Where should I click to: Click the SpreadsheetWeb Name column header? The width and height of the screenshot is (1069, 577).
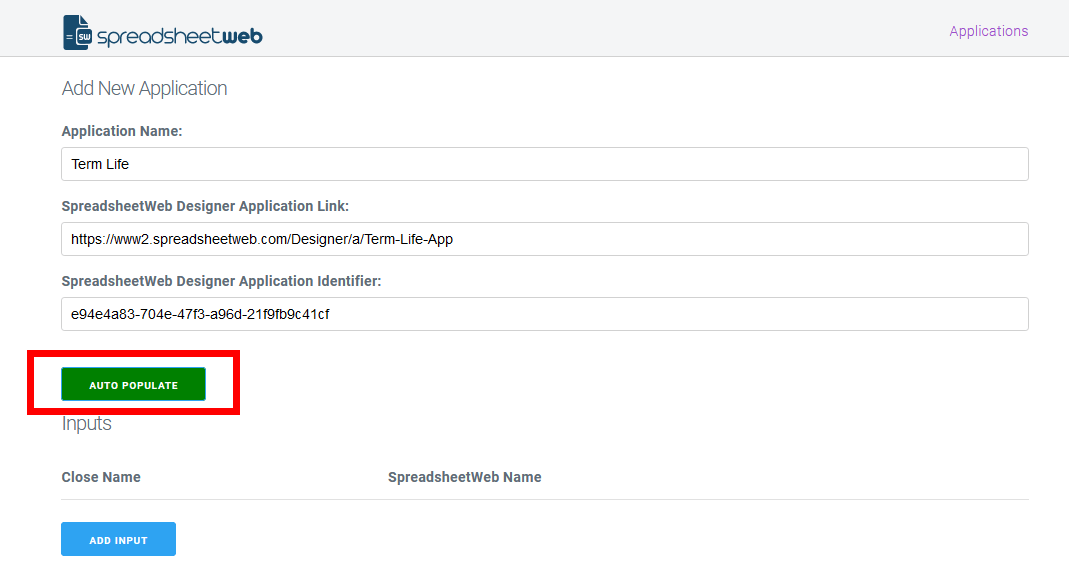(x=464, y=477)
